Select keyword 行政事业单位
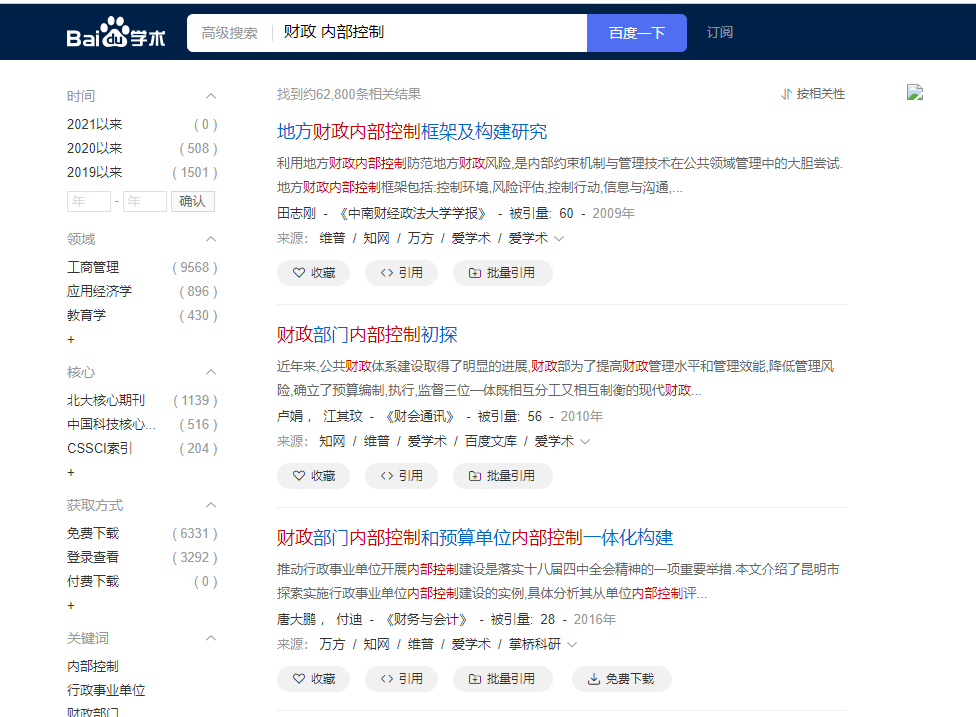Image resolution: width=976 pixels, height=717 pixels. (106, 690)
